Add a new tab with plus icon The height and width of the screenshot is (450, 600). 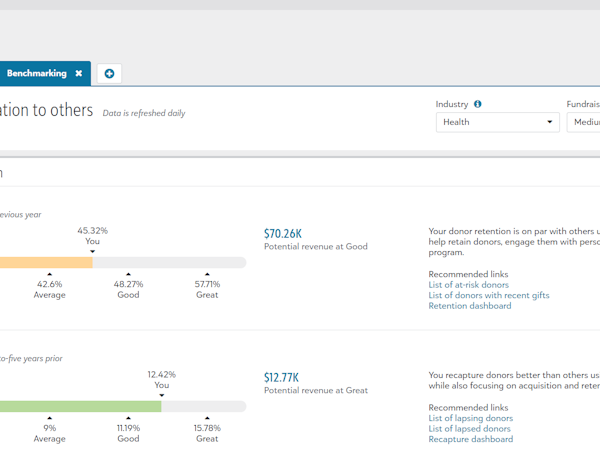tap(109, 73)
